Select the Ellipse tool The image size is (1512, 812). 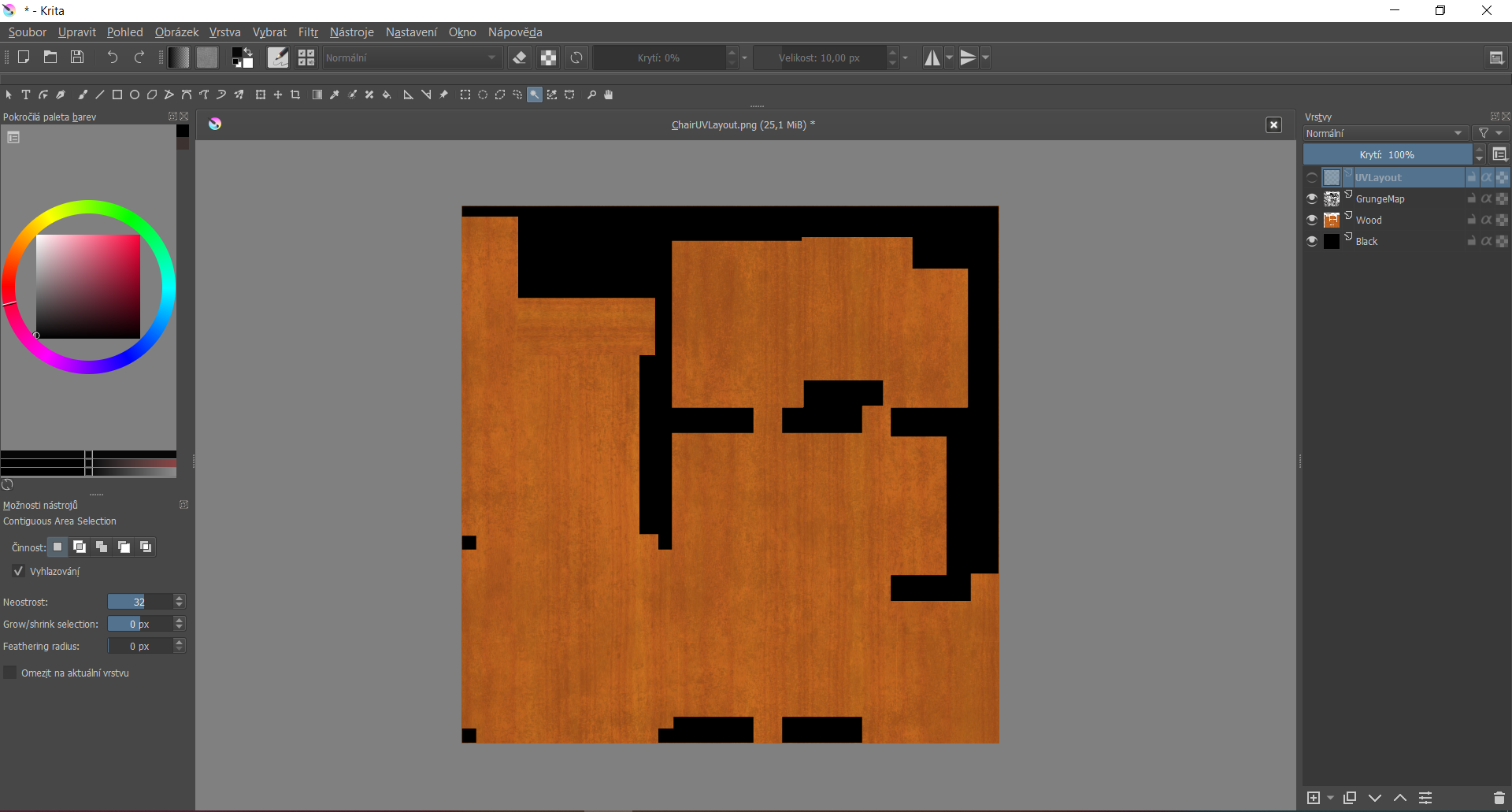(135, 95)
